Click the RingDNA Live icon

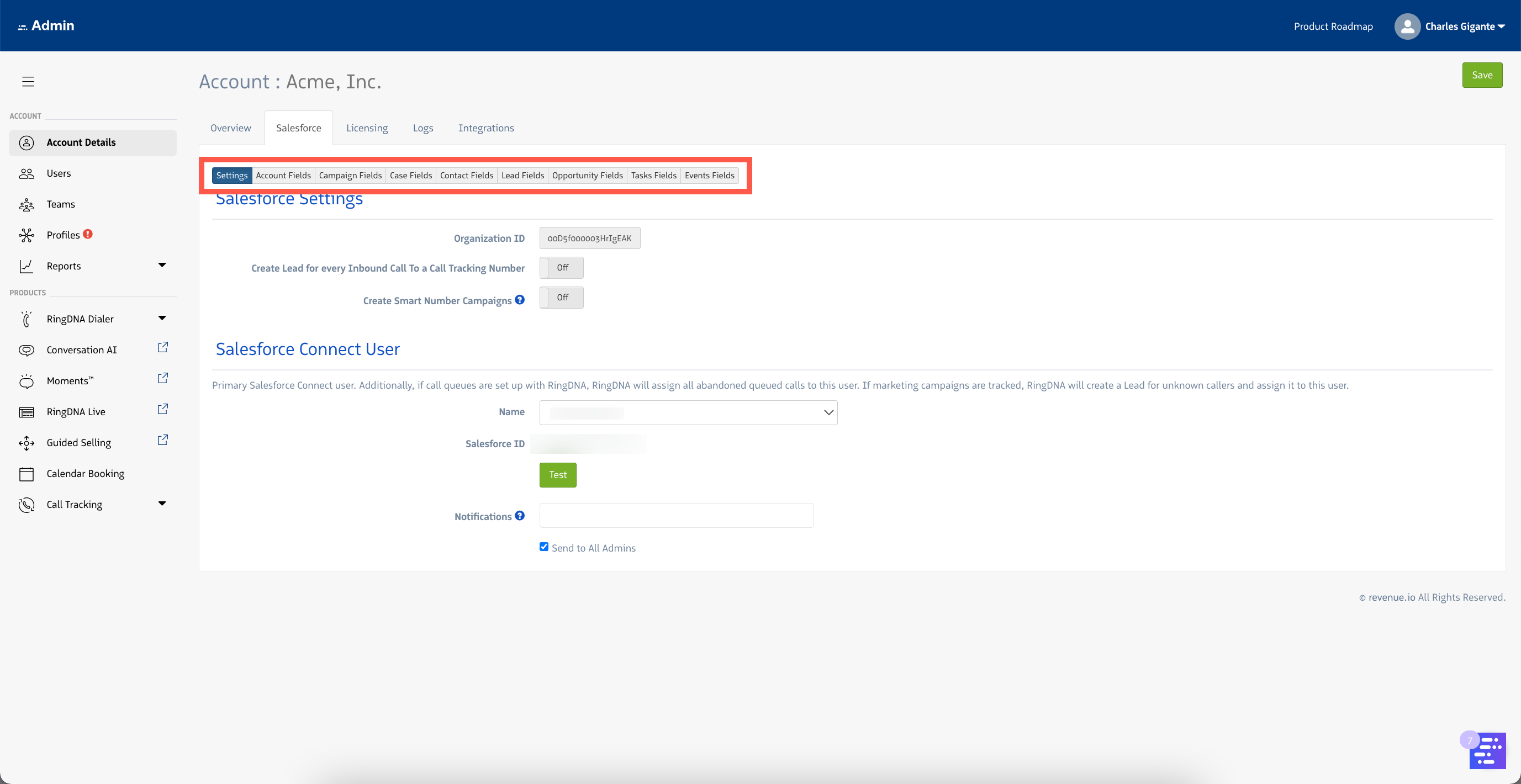point(27,412)
